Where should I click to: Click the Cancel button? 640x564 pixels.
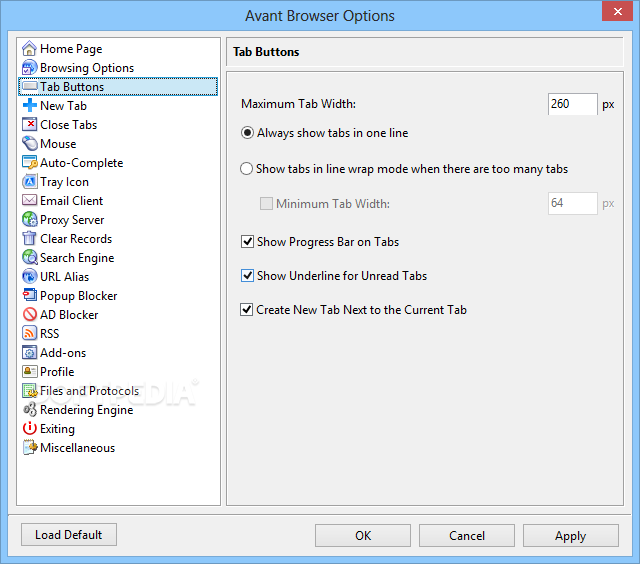click(x=467, y=535)
